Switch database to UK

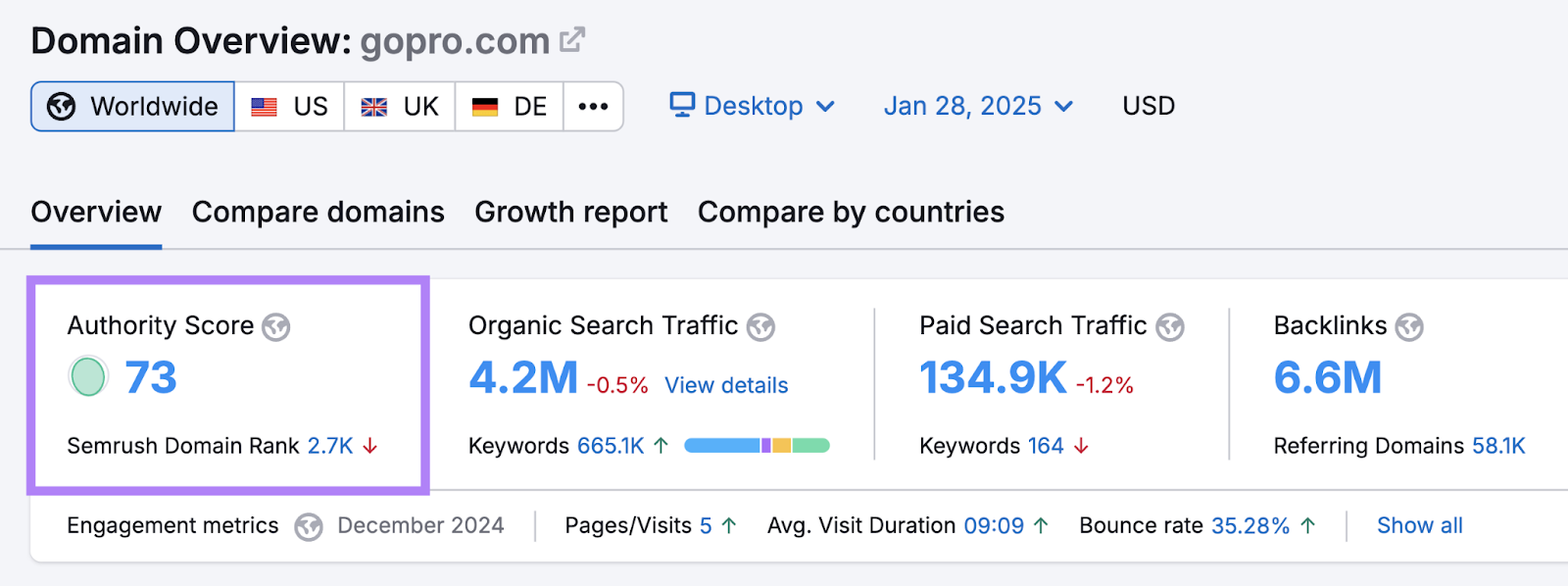[400, 106]
